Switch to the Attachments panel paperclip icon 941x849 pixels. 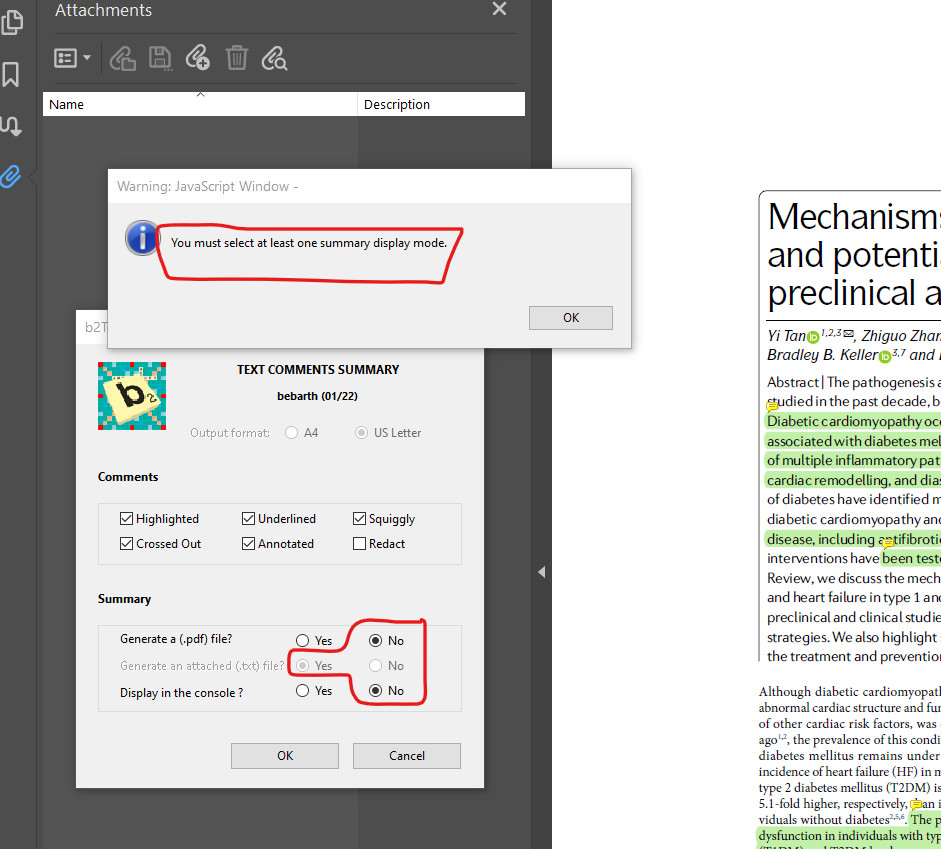click(x=13, y=176)
